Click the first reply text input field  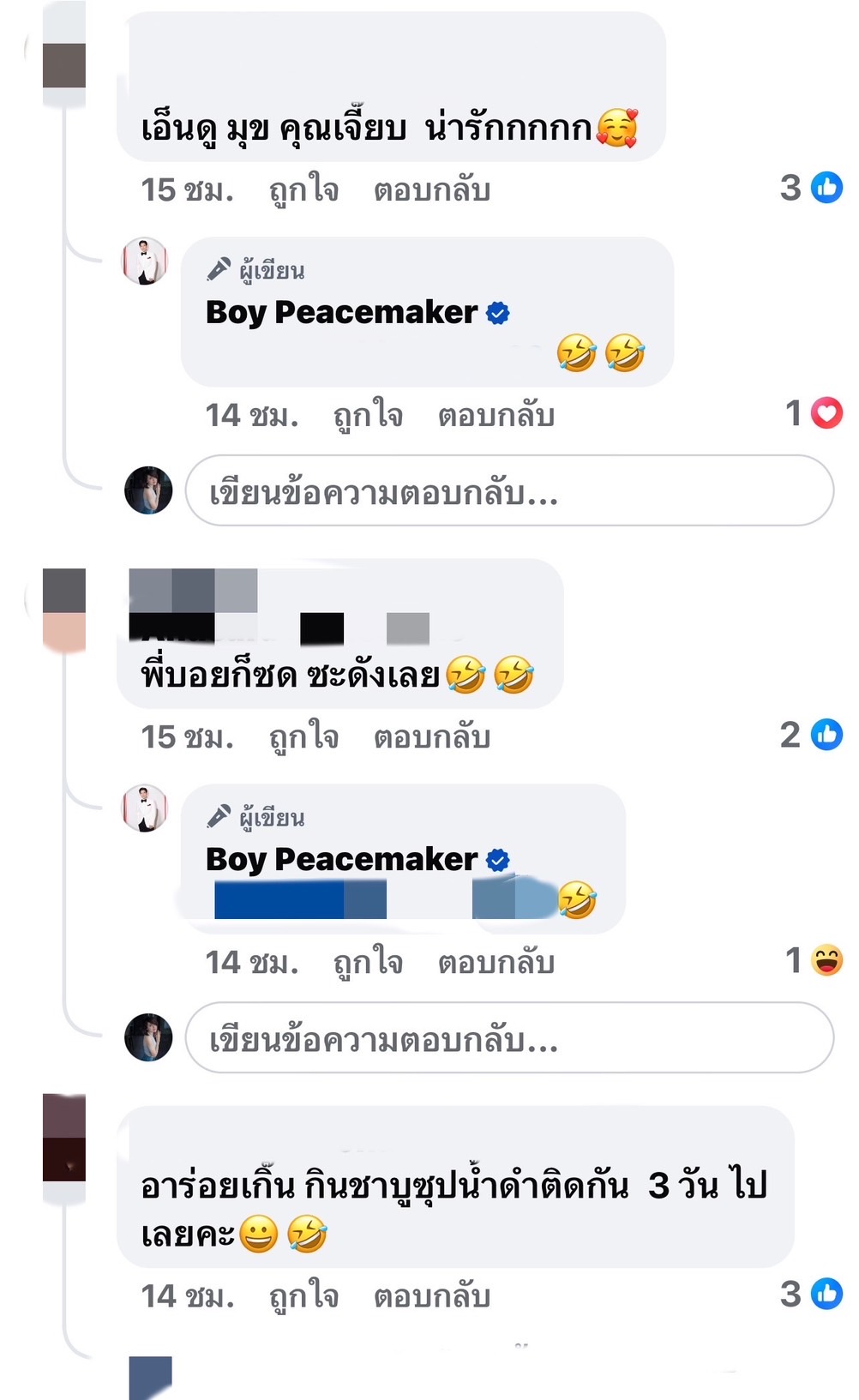tap(509, 490)
